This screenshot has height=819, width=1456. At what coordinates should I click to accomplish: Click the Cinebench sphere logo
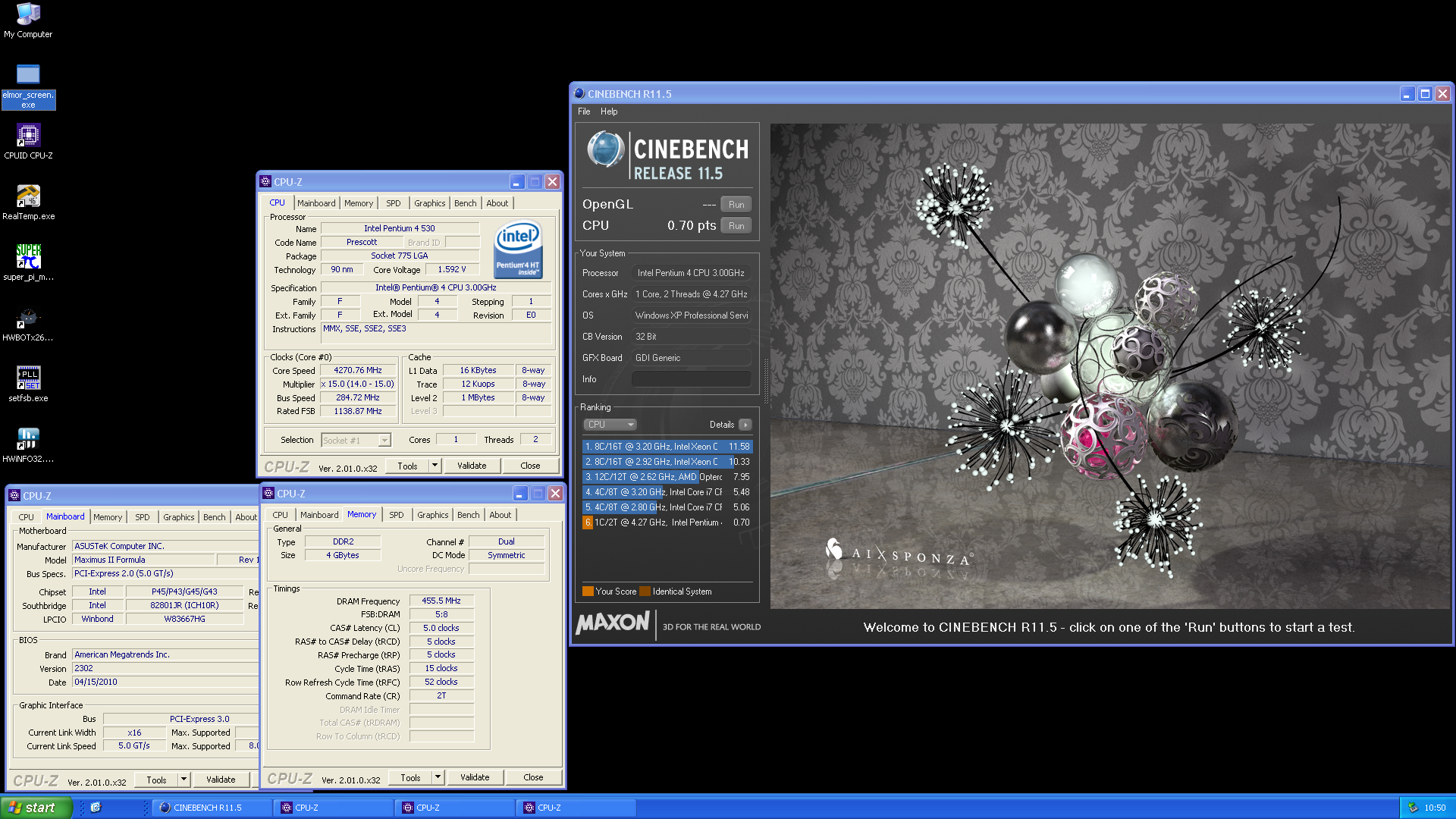coord(605,149)
